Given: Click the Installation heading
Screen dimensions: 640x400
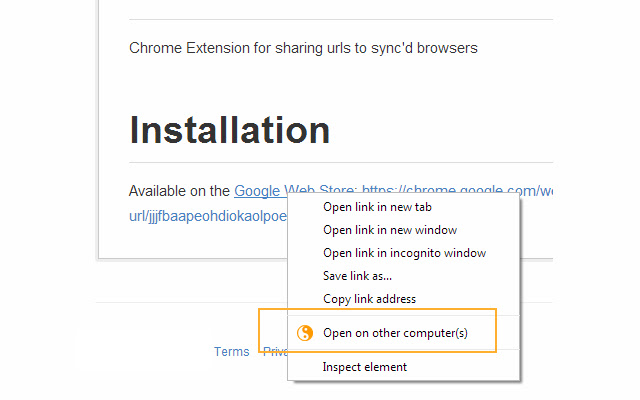Looking at the screenshot, I should point(229,130).
